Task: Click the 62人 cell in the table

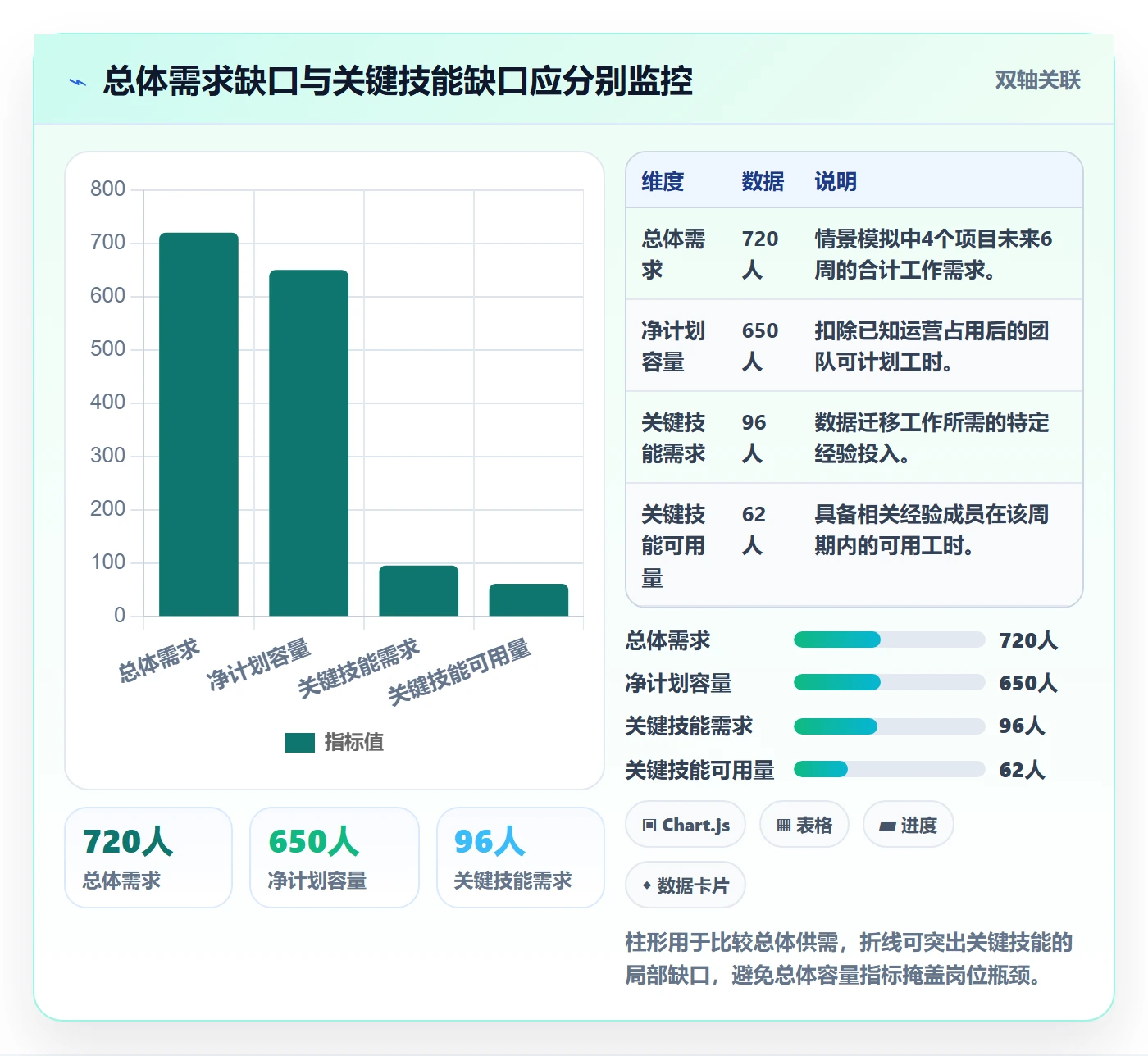Action: coord(754,530)
